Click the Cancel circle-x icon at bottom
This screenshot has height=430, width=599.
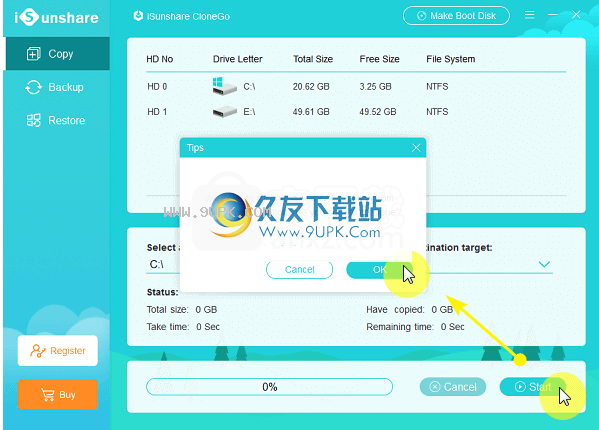point(435,387)
